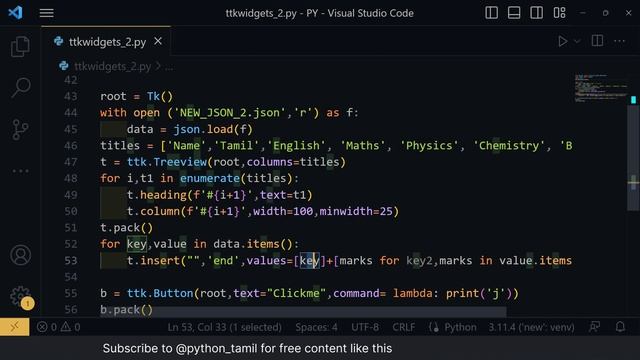Open the hamburger application menu
Viewport: 640px width, 360px height.
[x=47, y=13]
